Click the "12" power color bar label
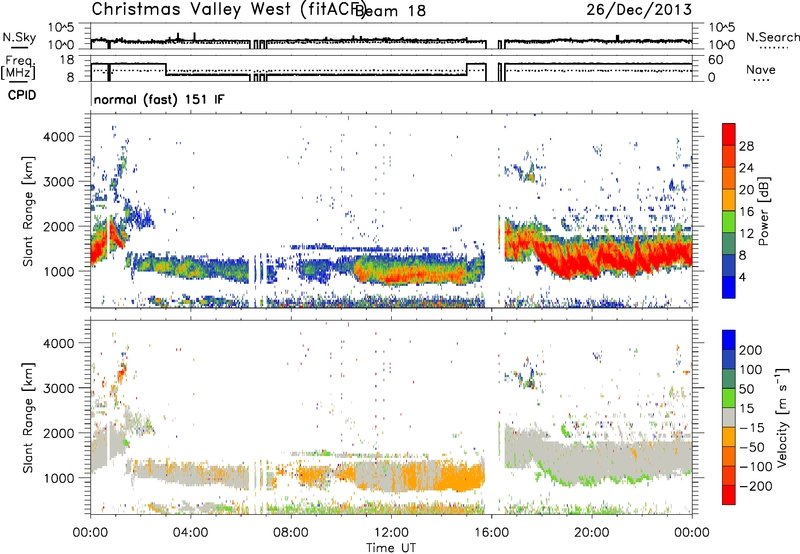Screen dimensions: 800x554 coord(746,234)
